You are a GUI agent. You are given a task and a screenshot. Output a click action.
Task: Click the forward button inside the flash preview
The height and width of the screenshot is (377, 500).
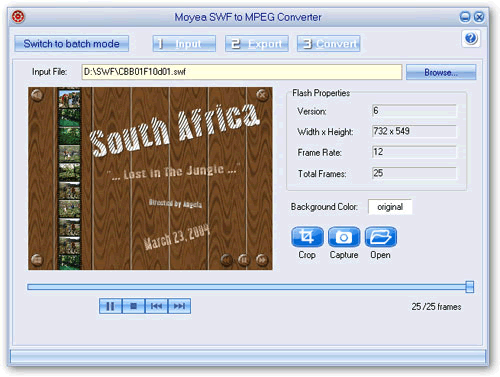262,259
